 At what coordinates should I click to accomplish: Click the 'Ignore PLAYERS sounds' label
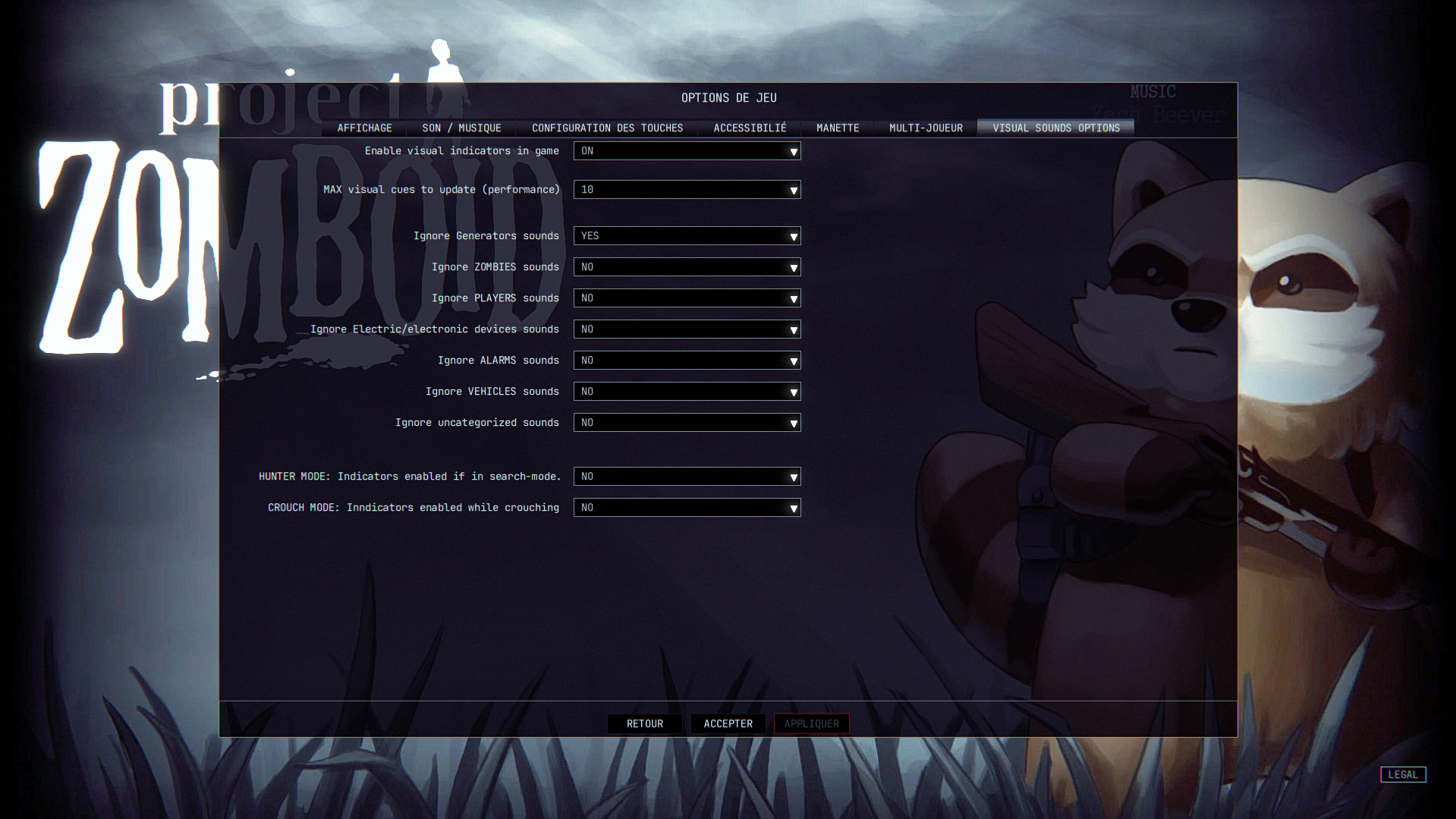tap(495, 298)
